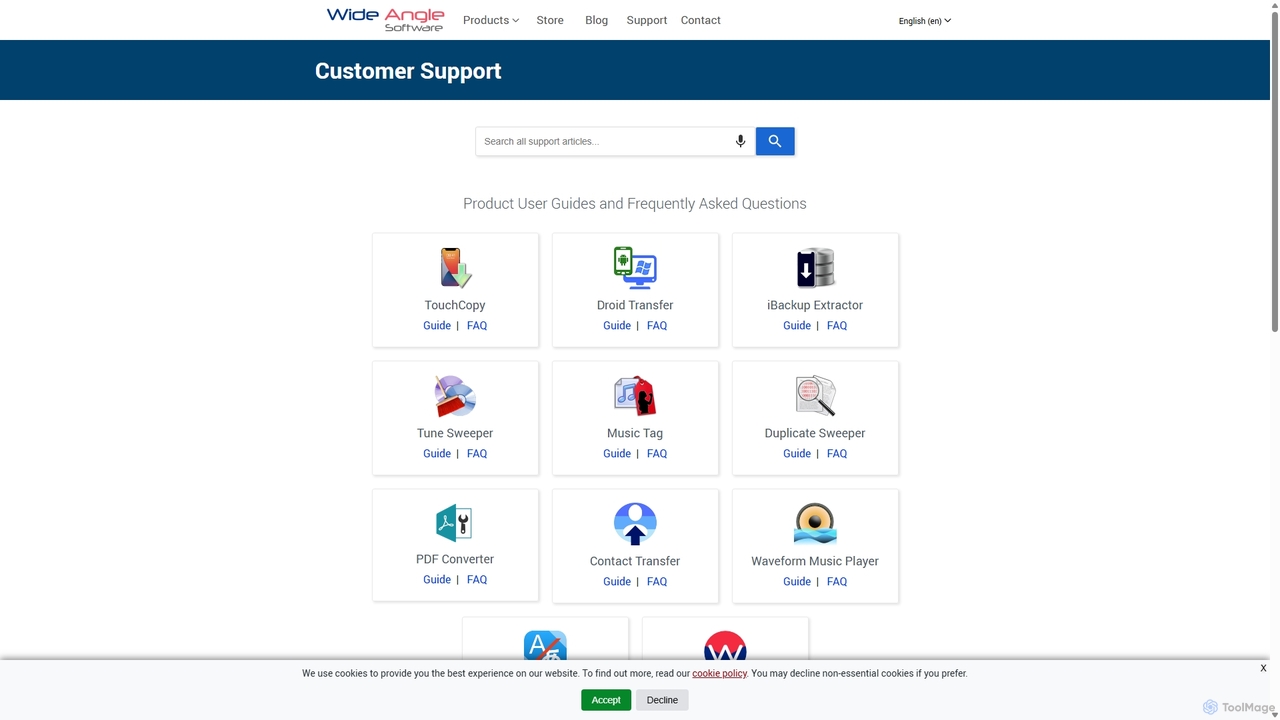
Task: Open the Tune Sweeper FAQ link
Action: (x=477, y=453)
